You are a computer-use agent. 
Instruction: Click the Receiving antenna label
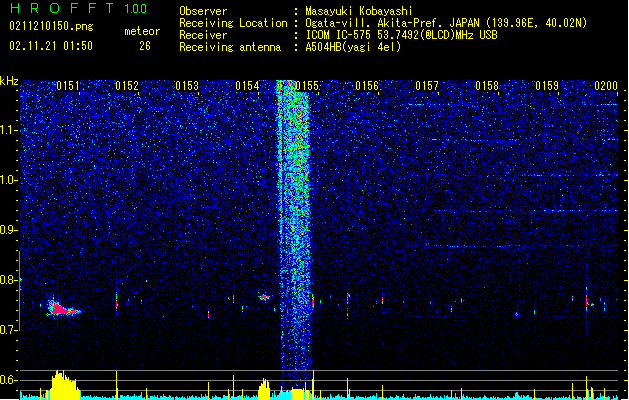click(x=230, y=47)
